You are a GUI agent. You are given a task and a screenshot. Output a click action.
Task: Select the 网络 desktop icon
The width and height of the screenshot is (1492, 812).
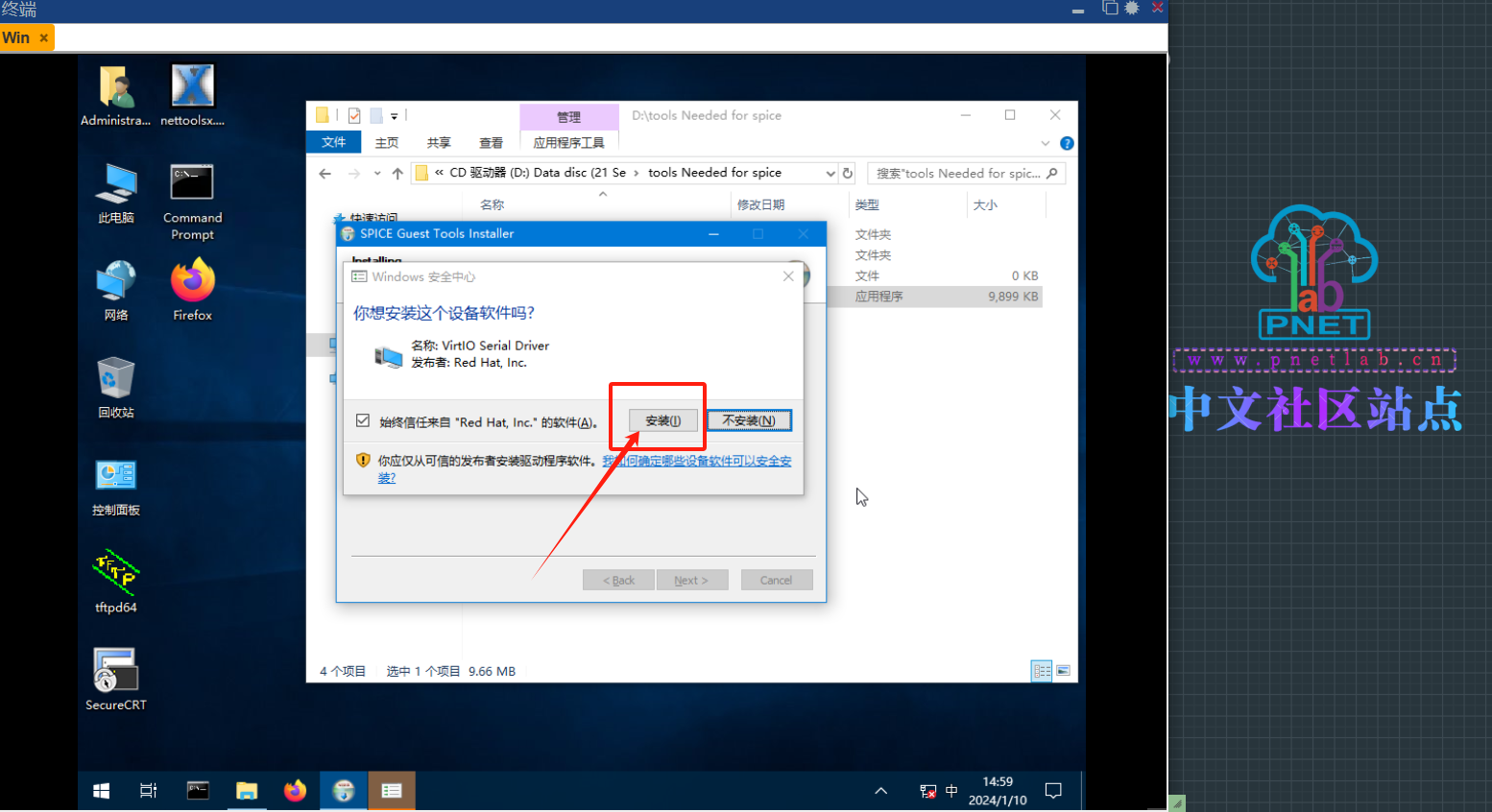click(x=115, y=290)
